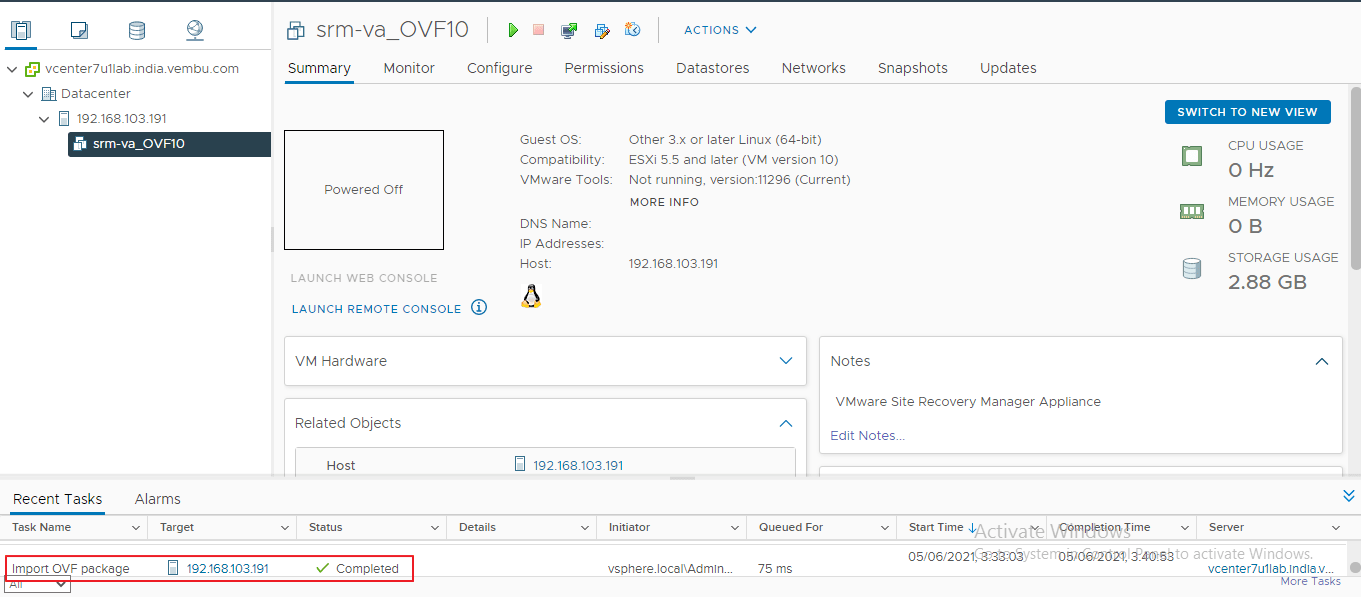Viewport: 1361px width, 597px height.
Task: Collapse the Related Objects panel
Action: 786,423
